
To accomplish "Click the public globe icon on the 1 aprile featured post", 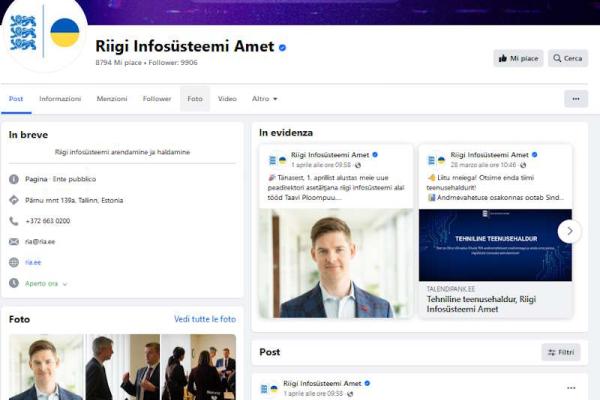I will pyautogui.click(x=358, y=165).
